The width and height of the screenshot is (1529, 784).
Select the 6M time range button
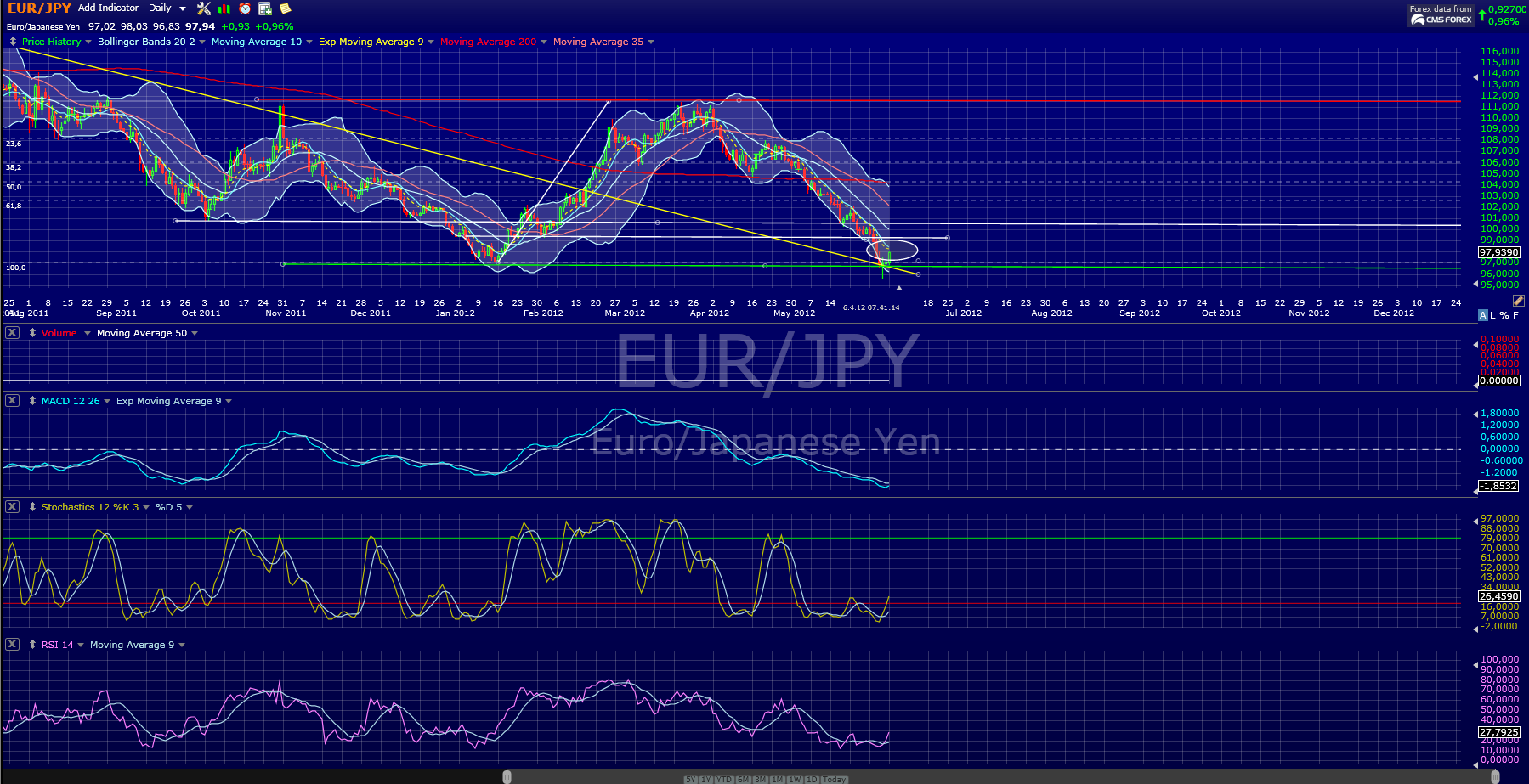click(x=743, y=779)
